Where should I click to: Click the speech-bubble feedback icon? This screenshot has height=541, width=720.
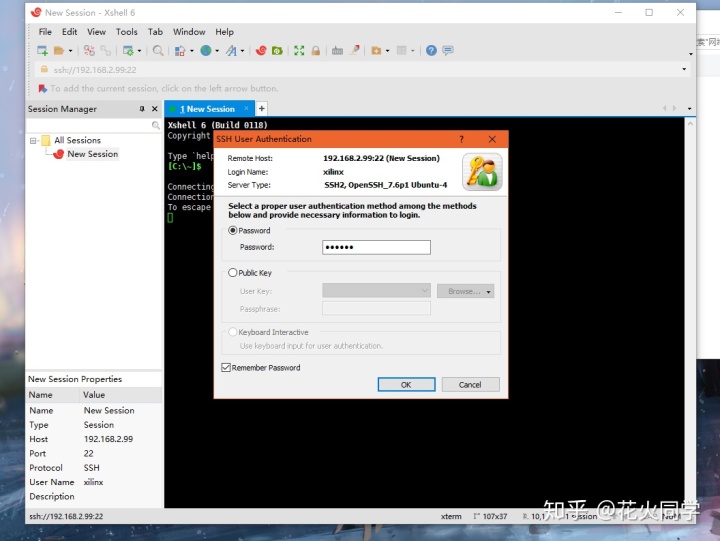coord(448,51)
